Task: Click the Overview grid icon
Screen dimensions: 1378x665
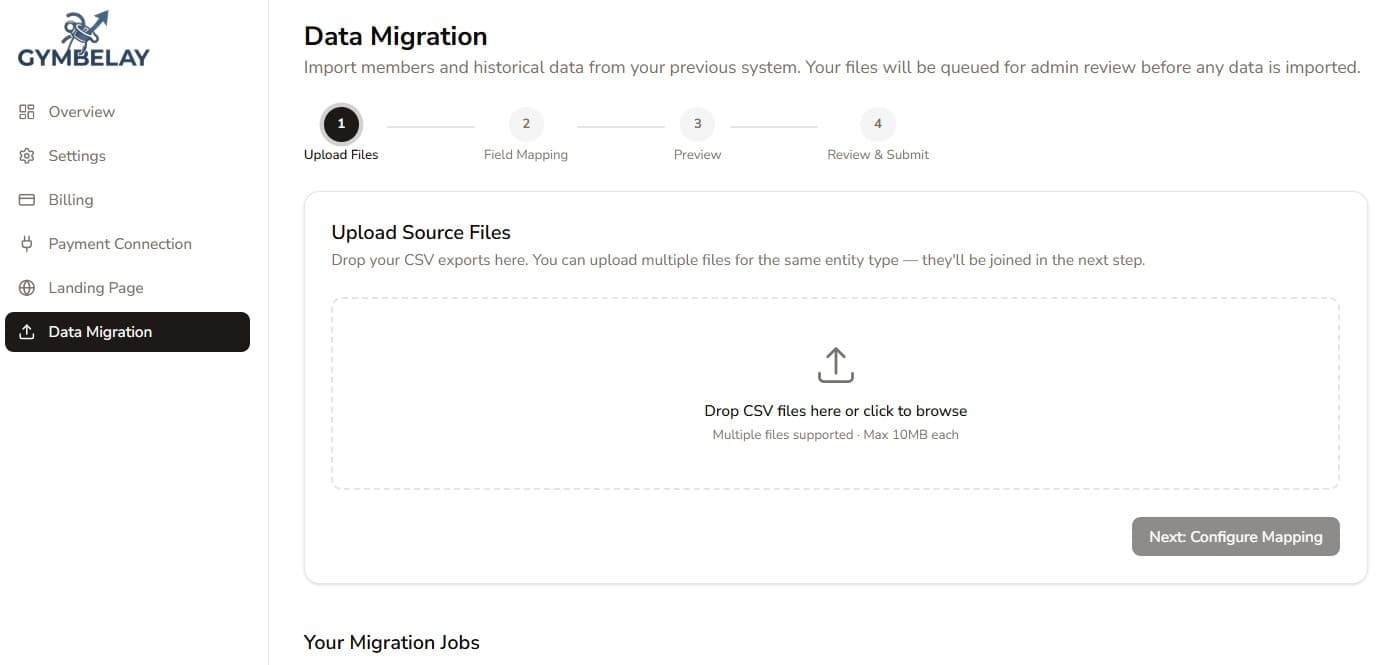Action: (x=27, y=112)
